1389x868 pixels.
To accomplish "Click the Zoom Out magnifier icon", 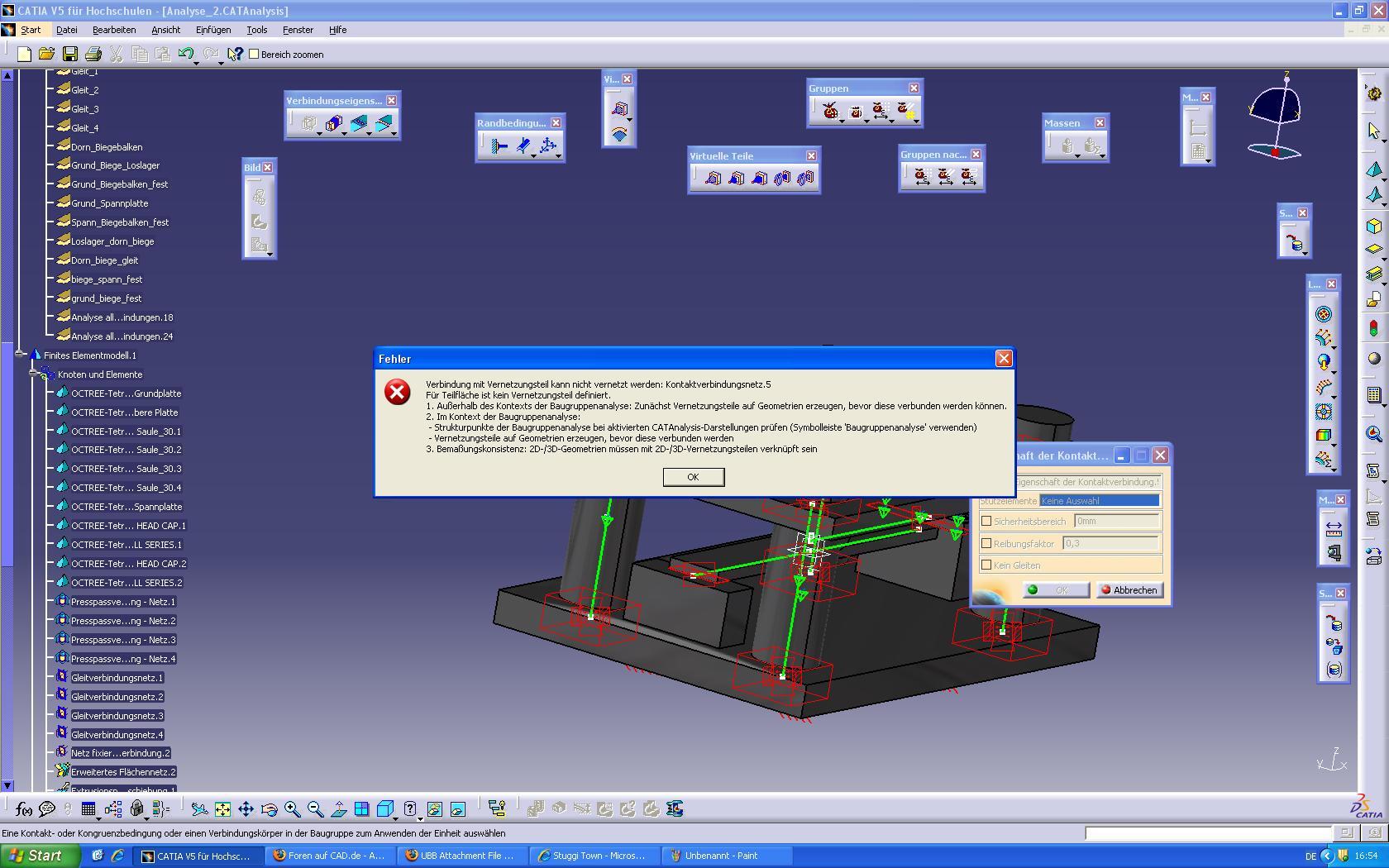I will point(315,809).
